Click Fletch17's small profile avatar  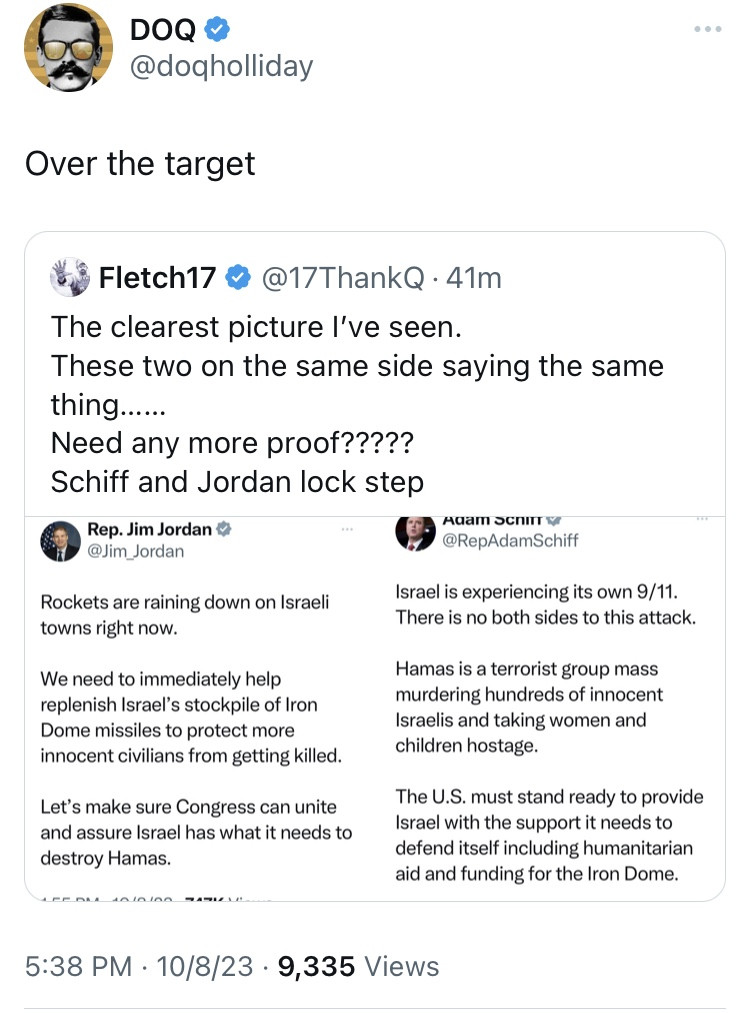pos(69,278)
